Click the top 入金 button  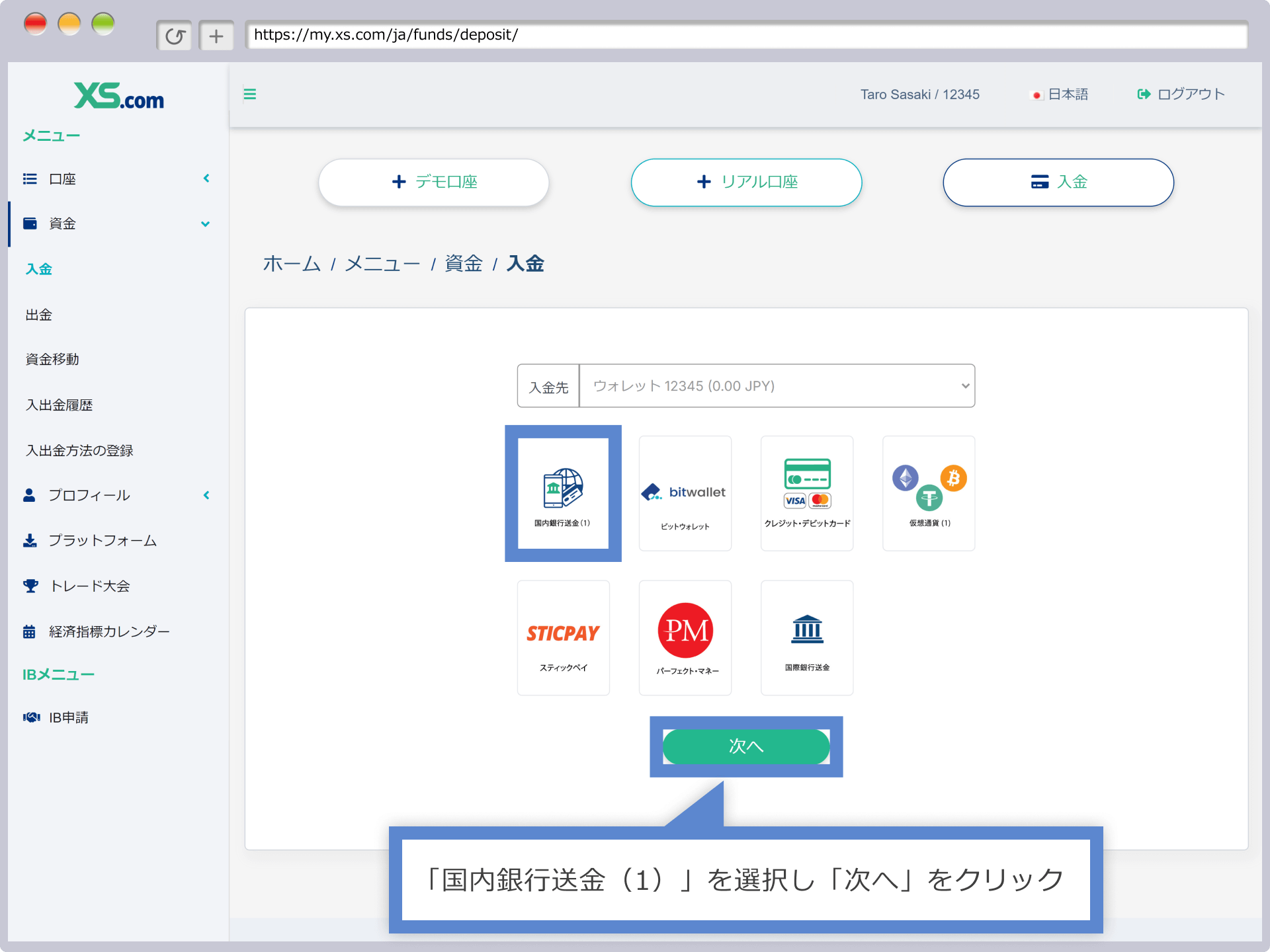[x=1058, y=182]
